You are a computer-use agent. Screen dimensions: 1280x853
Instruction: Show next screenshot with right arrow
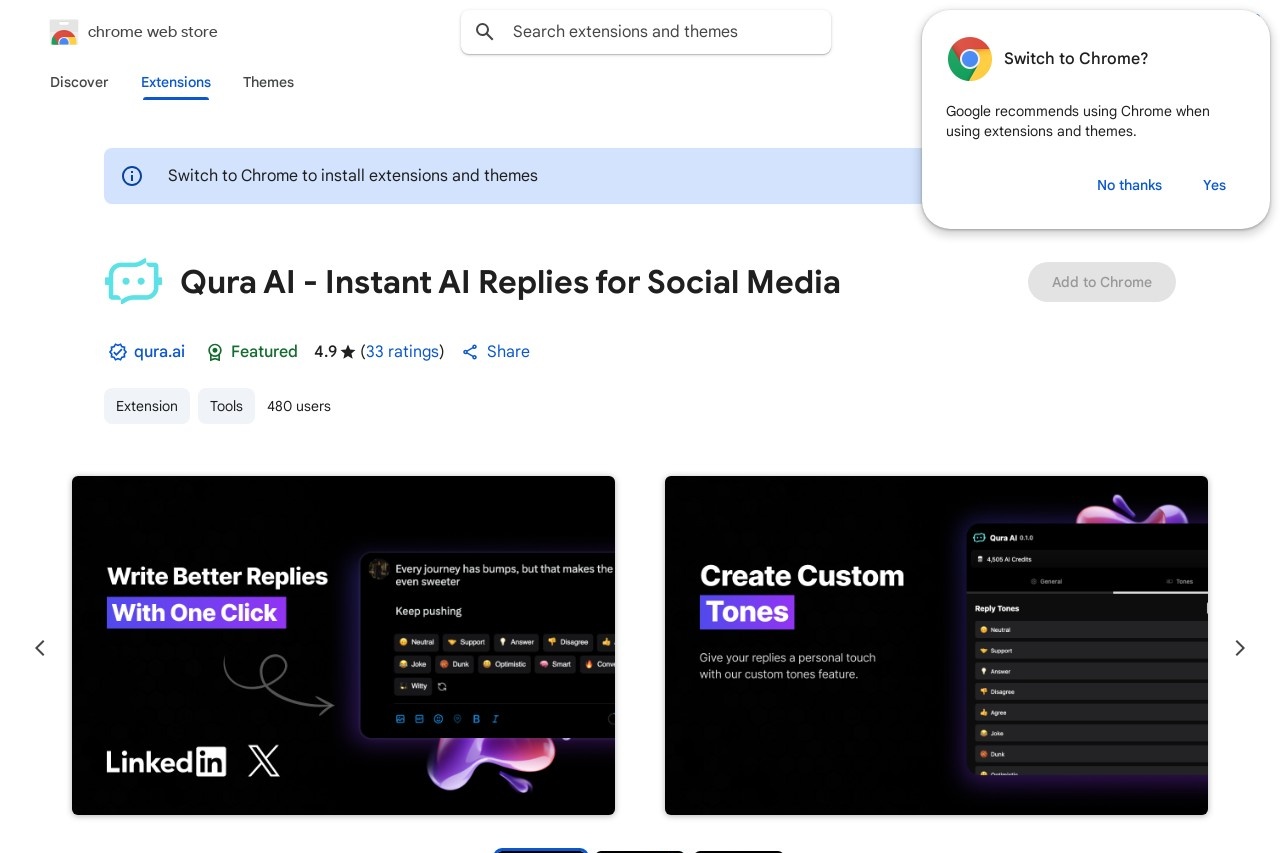[1240, 648]
